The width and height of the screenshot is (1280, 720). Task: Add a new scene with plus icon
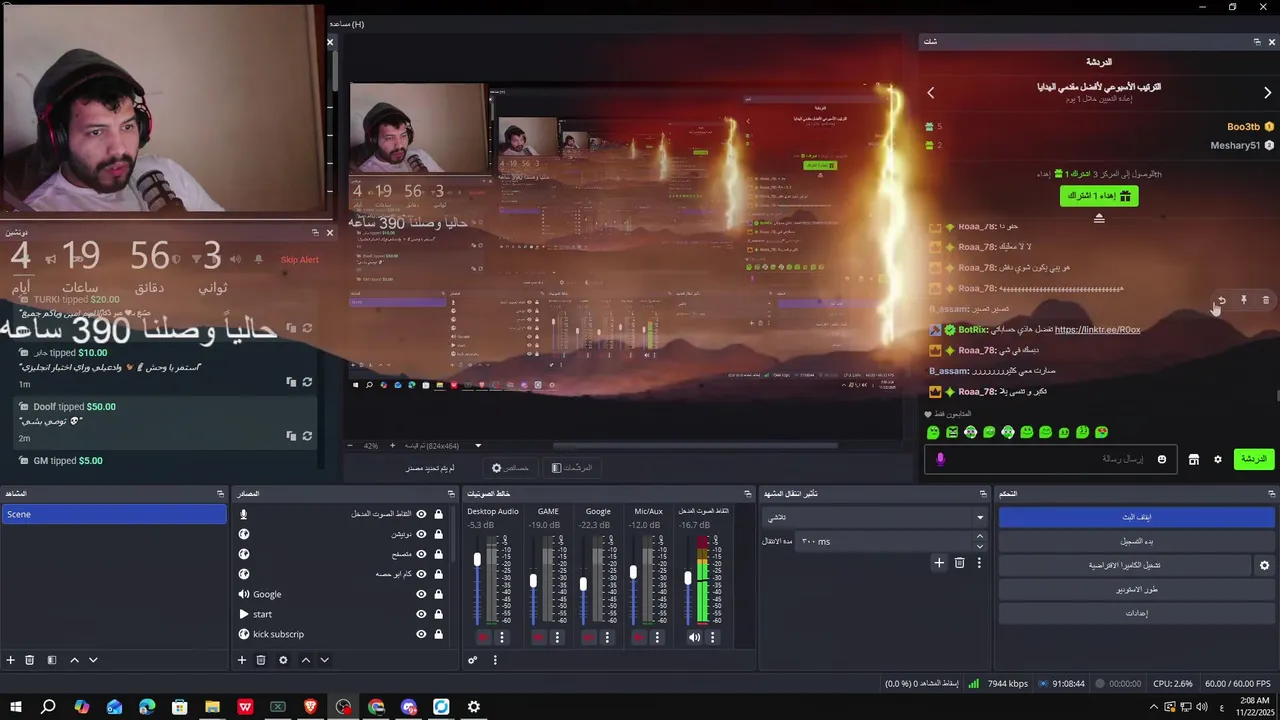(11, 660)
